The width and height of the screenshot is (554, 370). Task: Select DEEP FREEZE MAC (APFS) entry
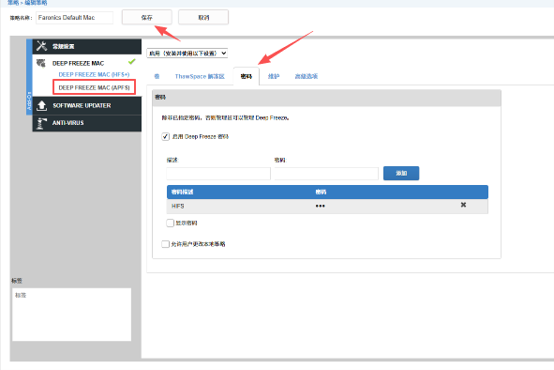[x=94, y=87]
